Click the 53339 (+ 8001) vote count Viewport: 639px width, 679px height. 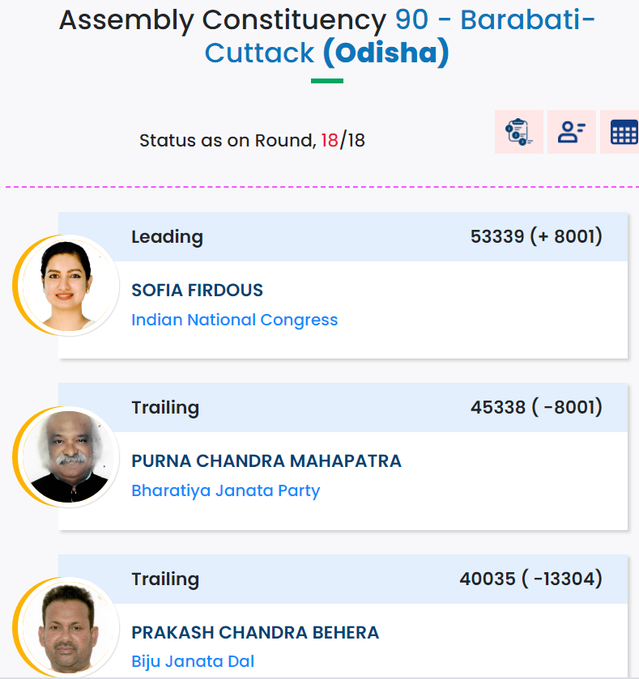536,236
